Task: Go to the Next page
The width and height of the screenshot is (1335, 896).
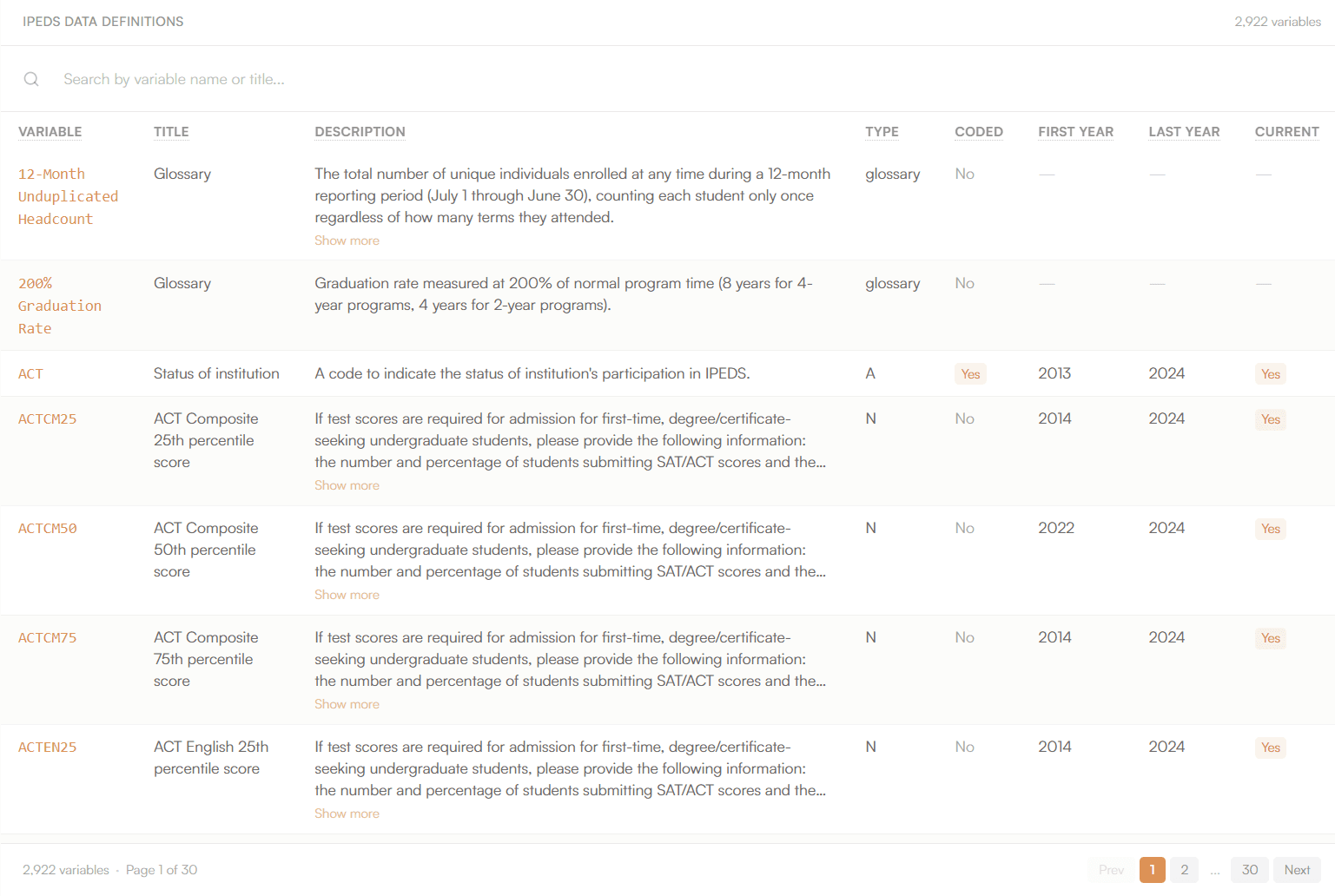Action: (x=1297, y=870)
